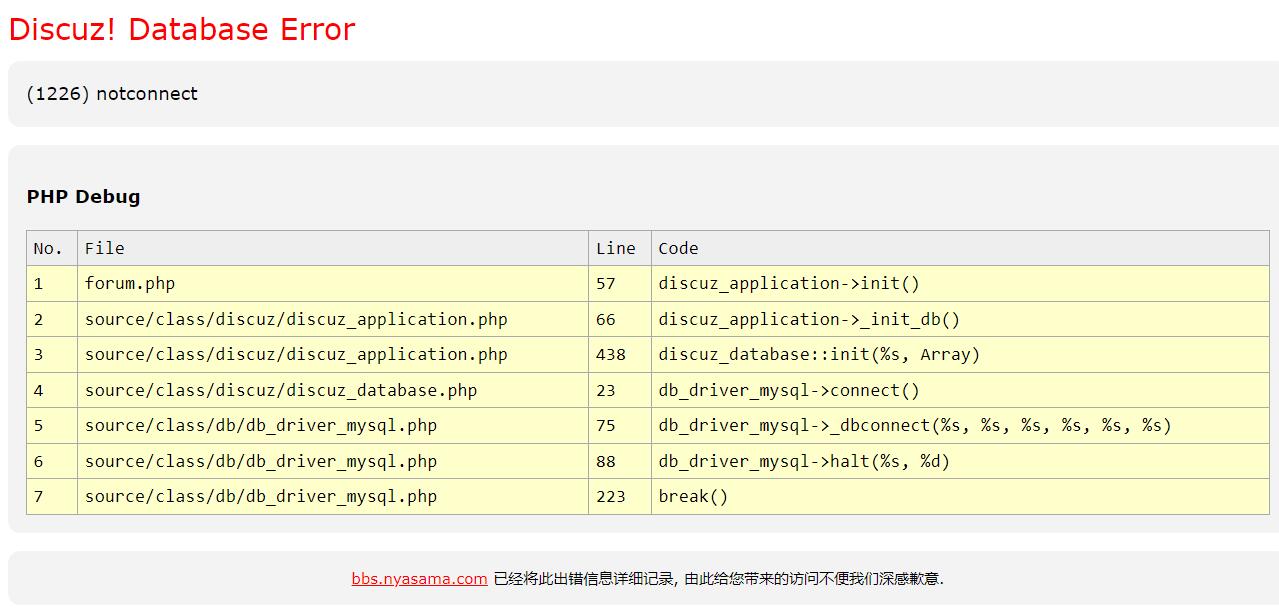
Task: Select the forum.php file cell
Action: pyautogui.click(x=130, y=284)
